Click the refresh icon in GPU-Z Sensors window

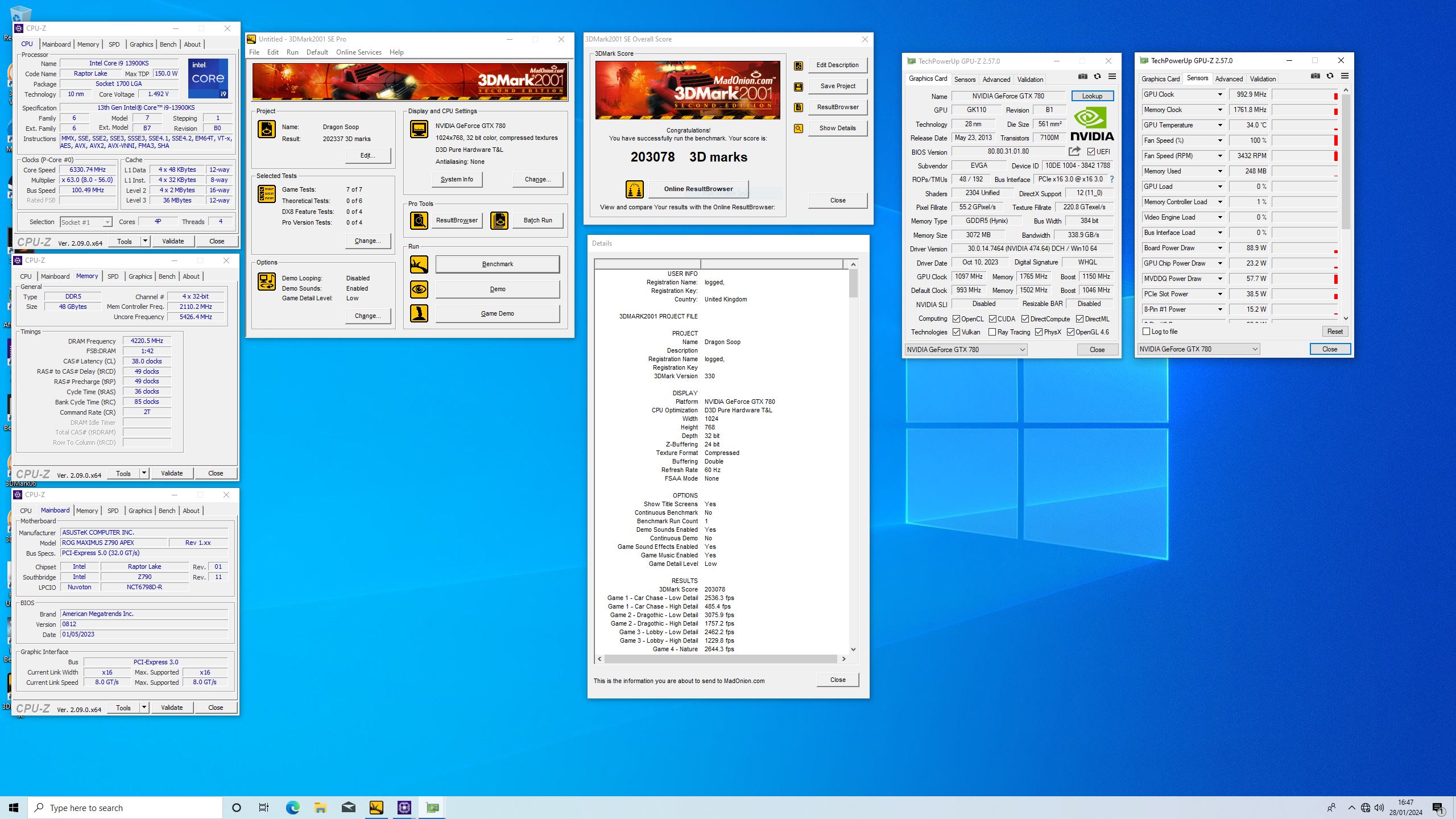click(1330, 76)
